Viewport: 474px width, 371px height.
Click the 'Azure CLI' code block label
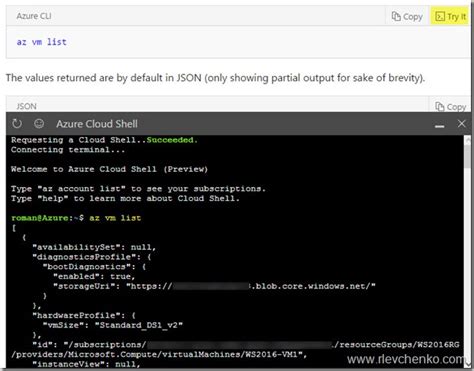click(34, 16)
